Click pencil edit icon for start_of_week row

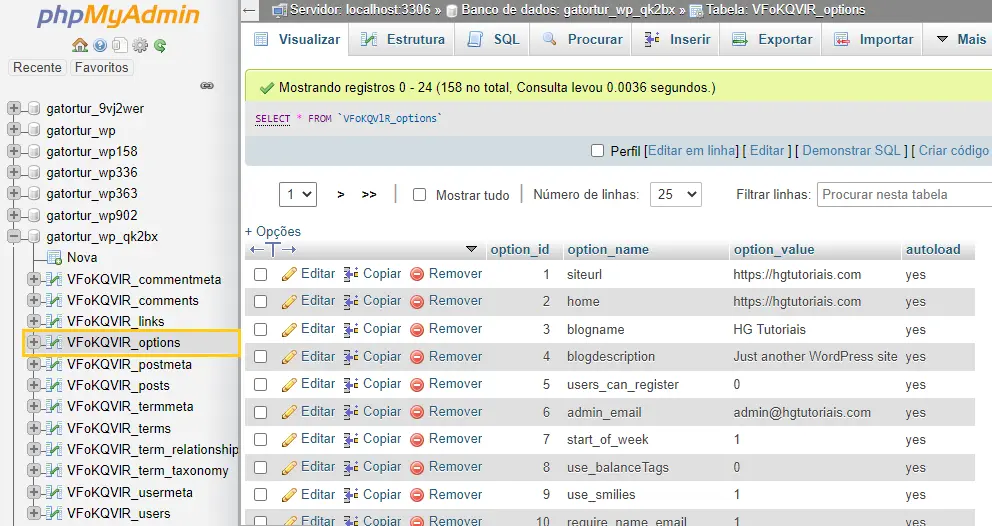point(289,439)
